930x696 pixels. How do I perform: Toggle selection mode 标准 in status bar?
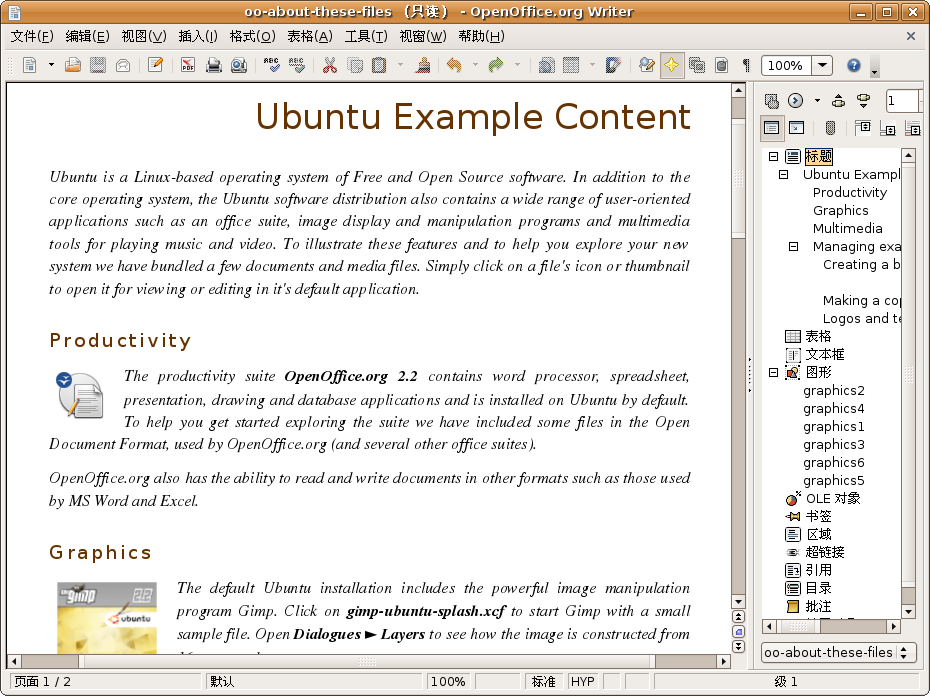[543, 682]
